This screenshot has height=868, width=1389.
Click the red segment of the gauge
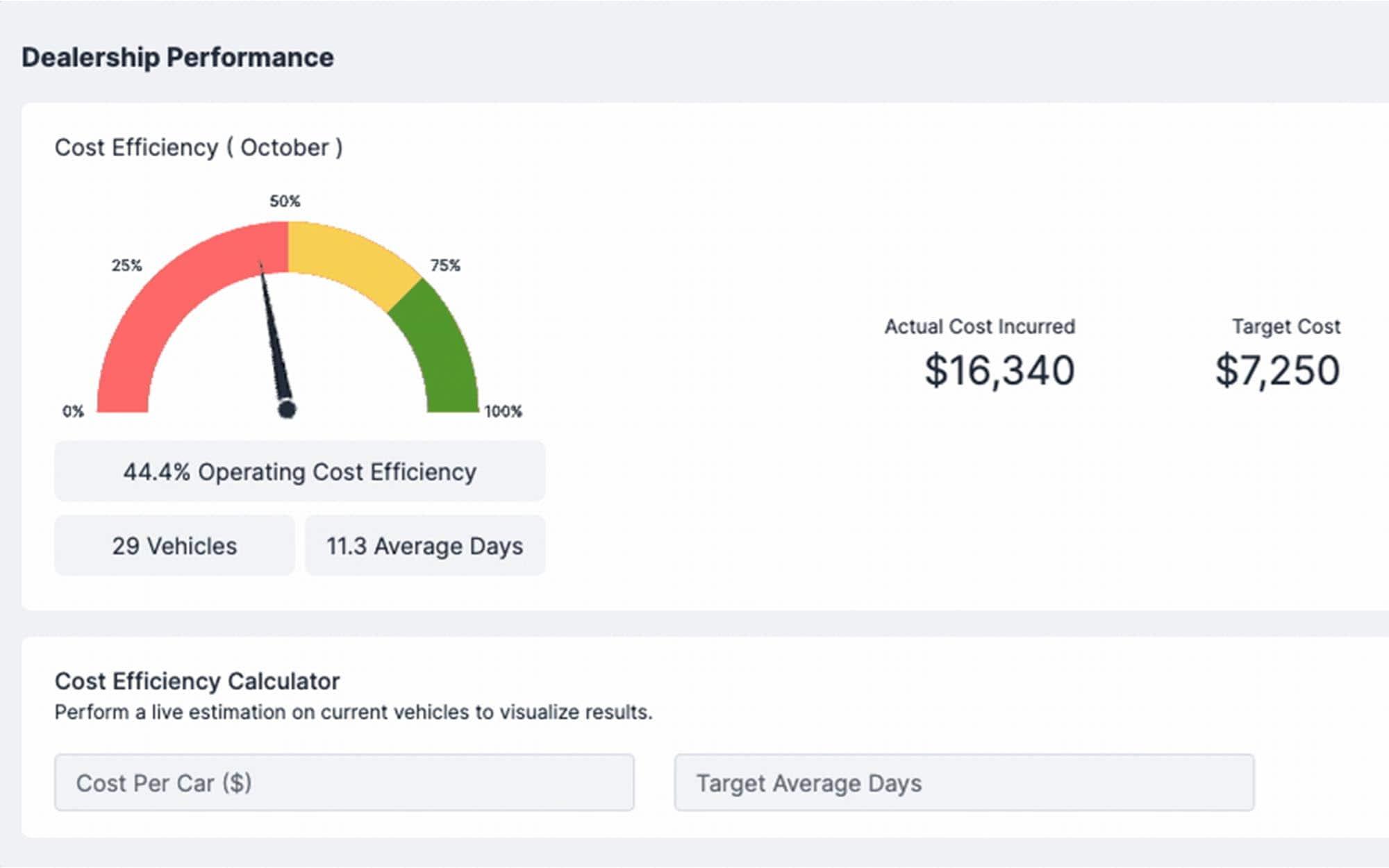click(x=160, y=299)
